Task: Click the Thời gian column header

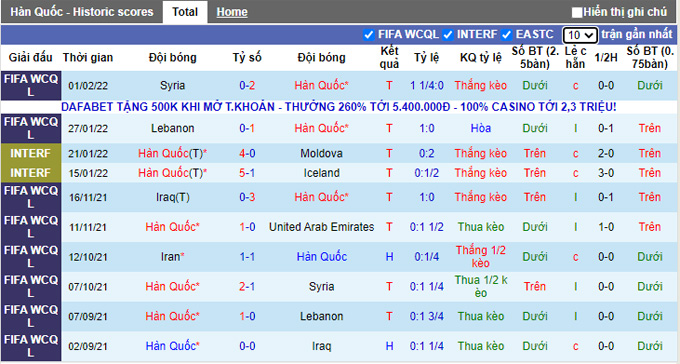Action: (x=88, y=57)
